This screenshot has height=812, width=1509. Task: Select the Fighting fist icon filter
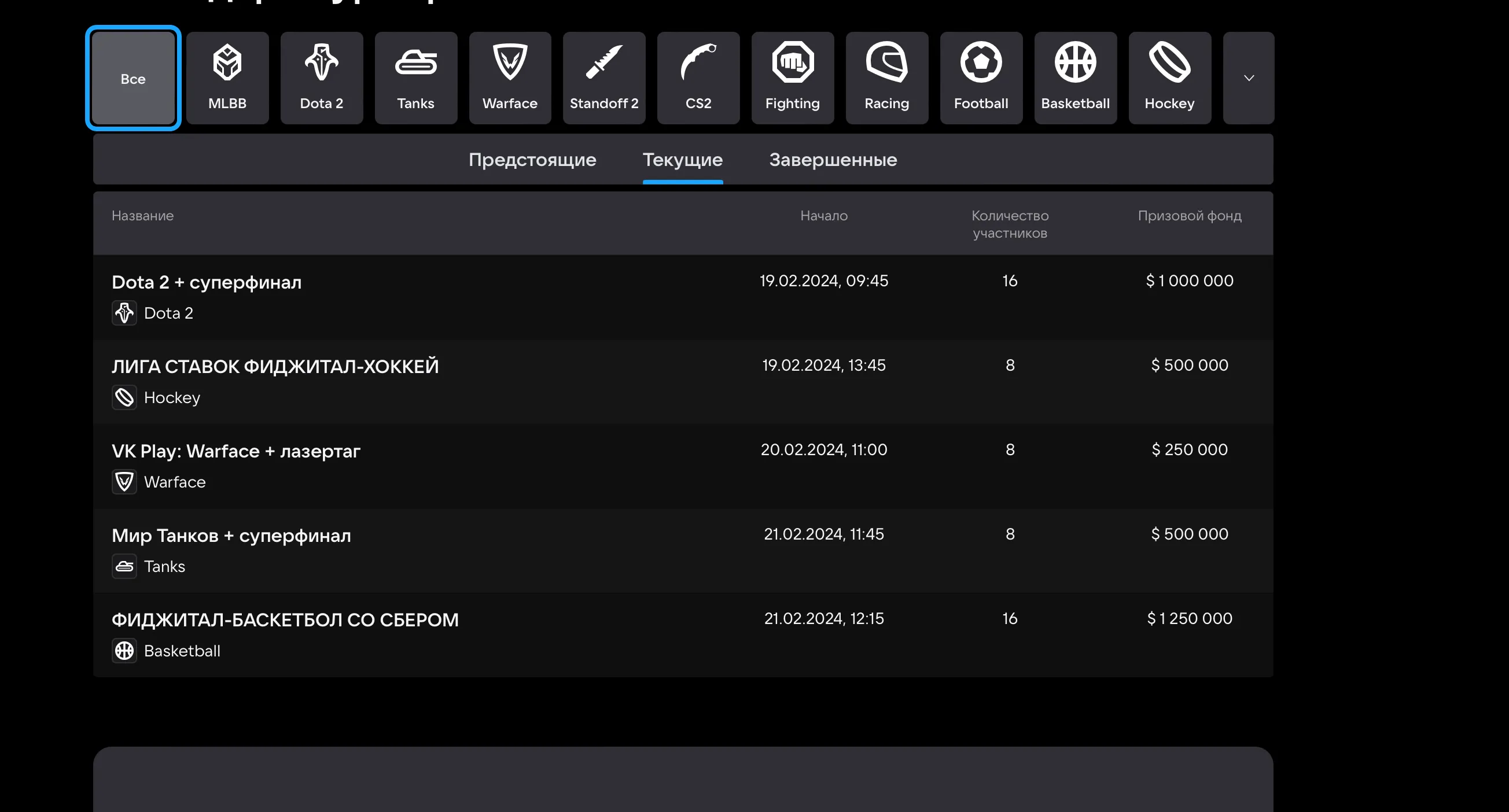point(793,77)
